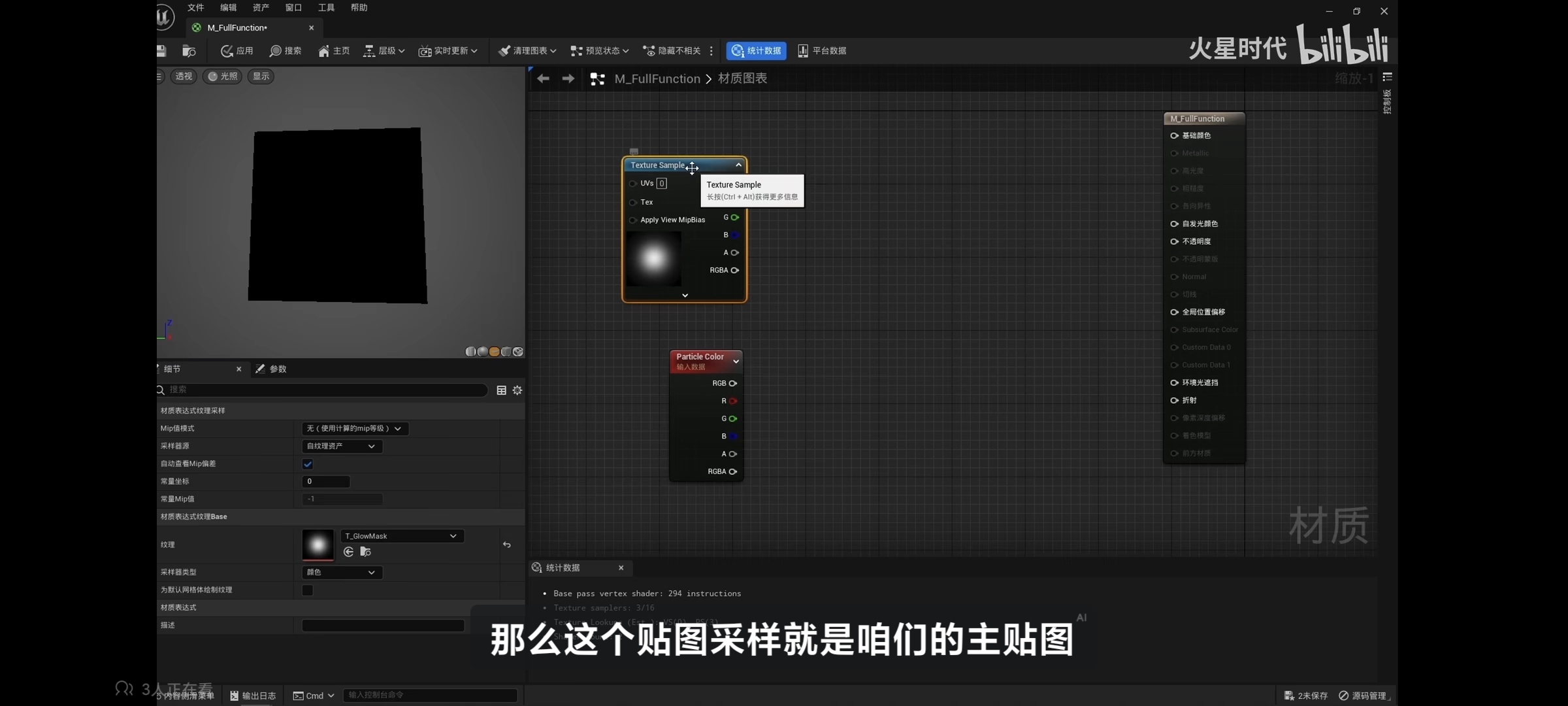Screen dimensions: 1568x706
Task: Click the console command input field
Action: pos(429,695)
